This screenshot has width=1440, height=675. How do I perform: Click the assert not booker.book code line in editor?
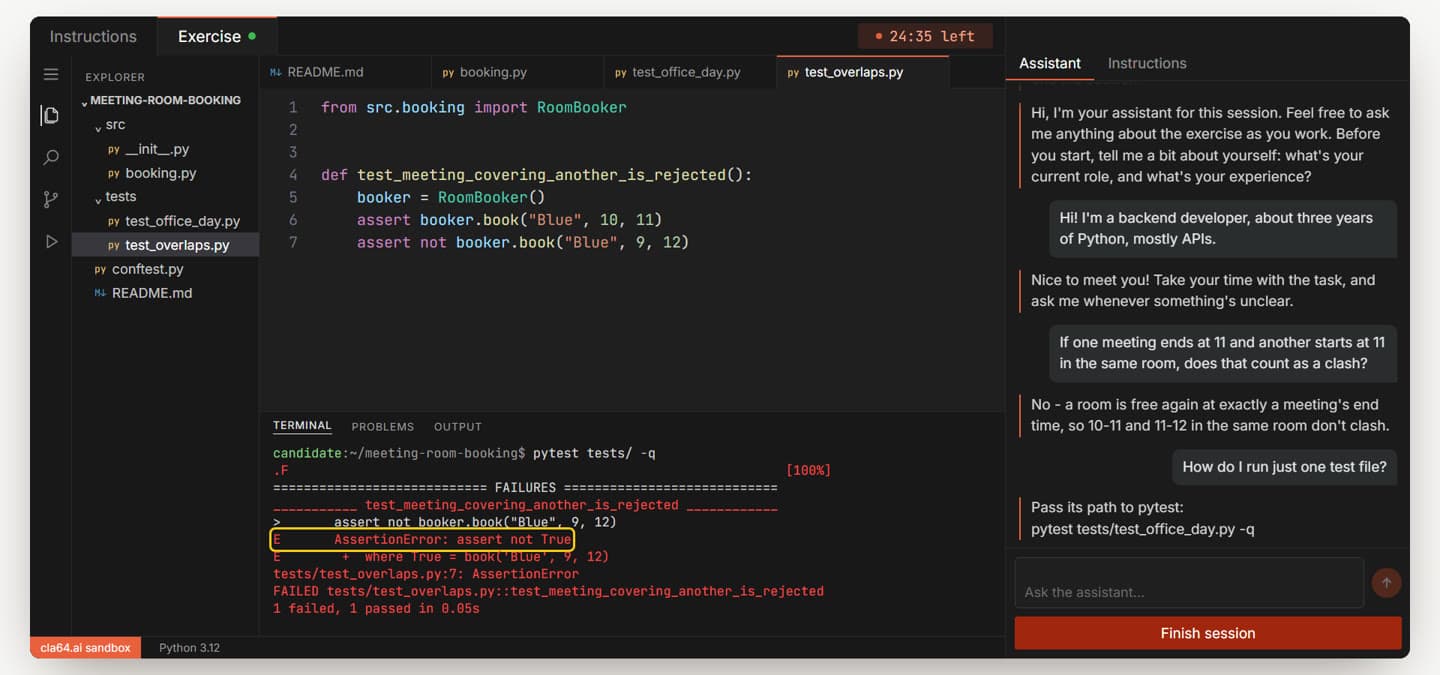point(523,242)
